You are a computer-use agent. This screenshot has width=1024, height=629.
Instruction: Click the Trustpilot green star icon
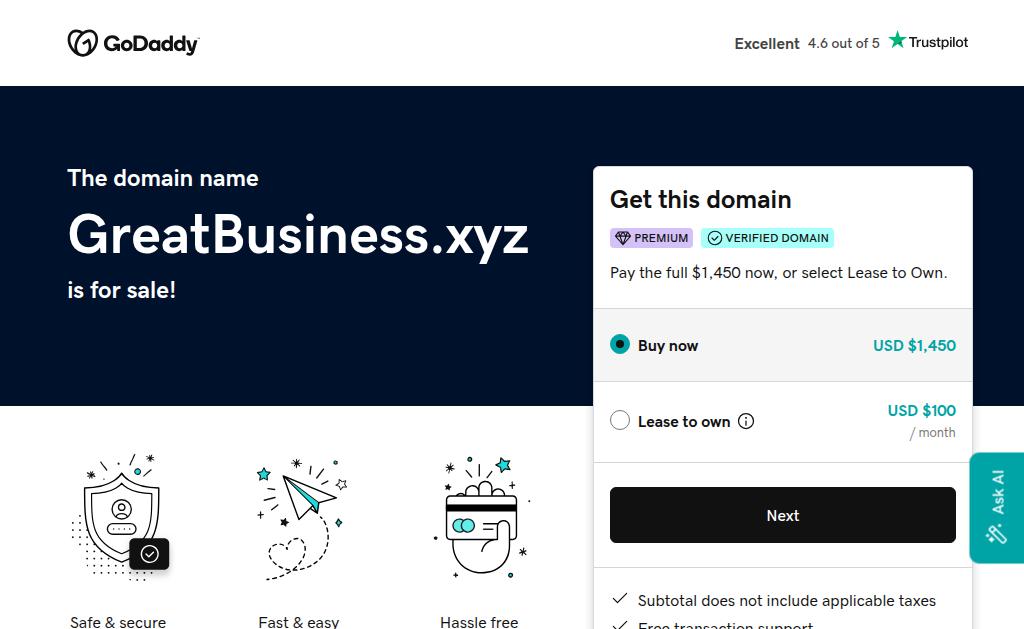click(x=897, y=40)
